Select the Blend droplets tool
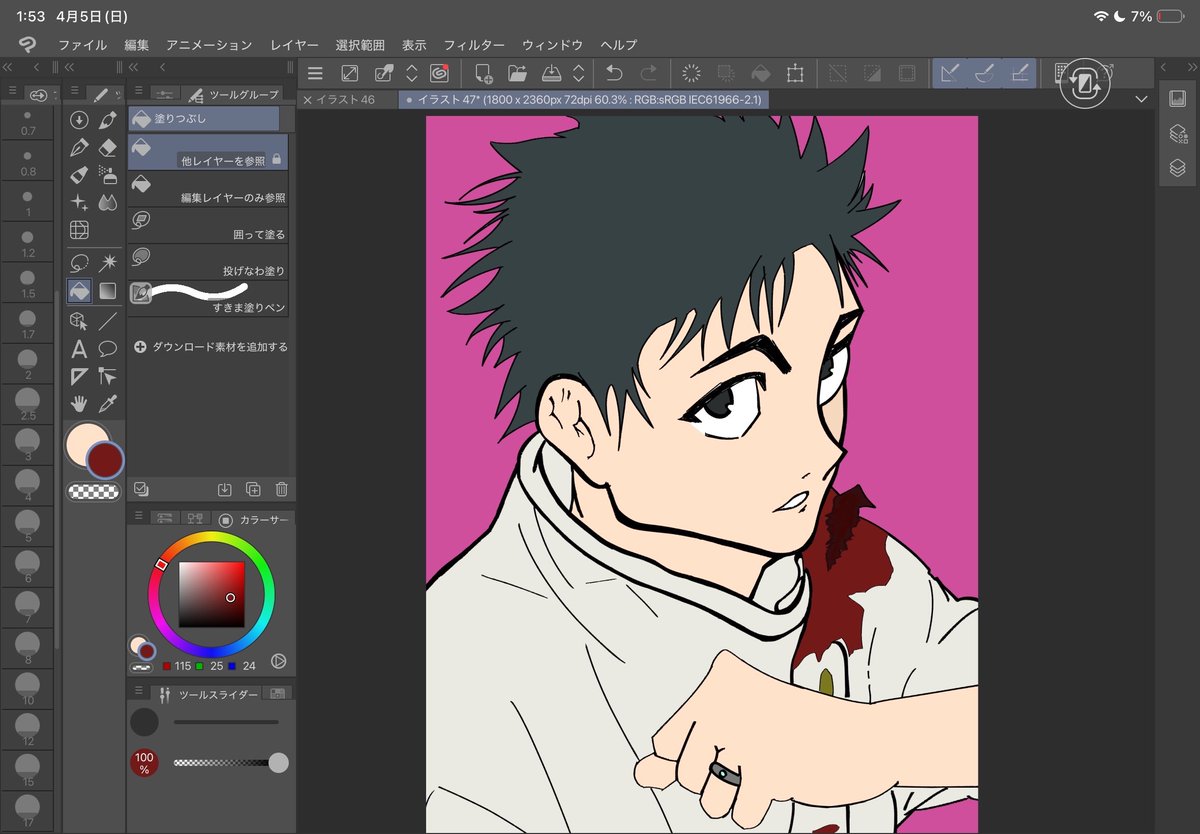Viewport: 1200px width, 834px height. (108, 203)
